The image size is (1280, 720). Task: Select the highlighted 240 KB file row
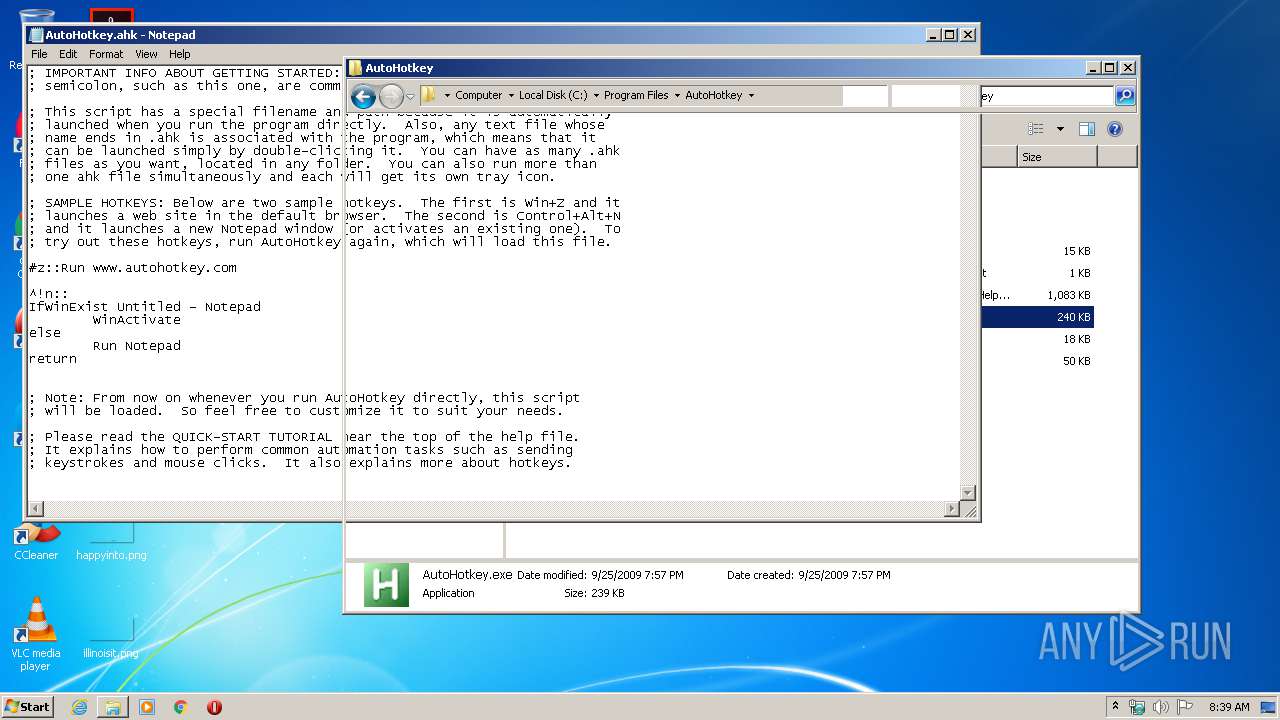[1037, 317]
